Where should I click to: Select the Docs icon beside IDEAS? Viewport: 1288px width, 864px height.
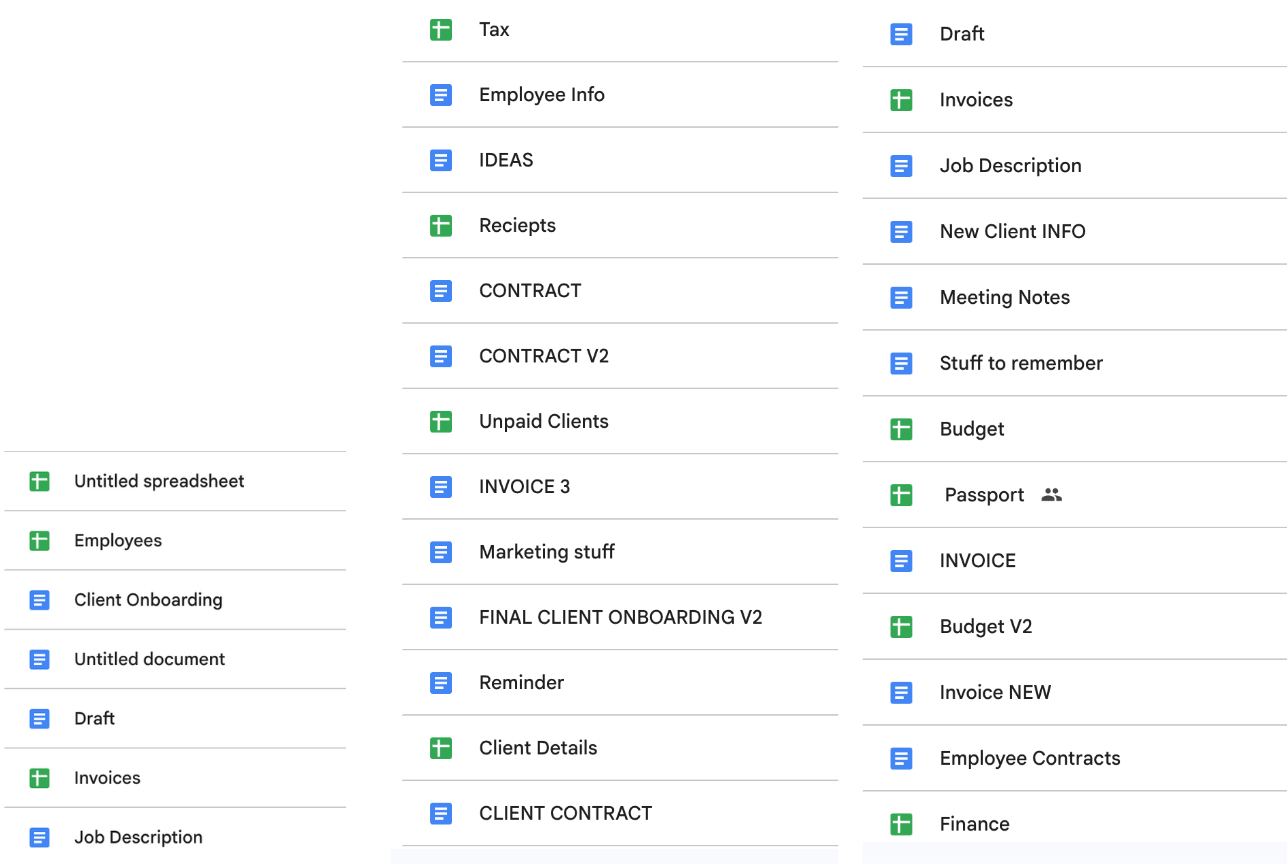click(x=441, y=160)
